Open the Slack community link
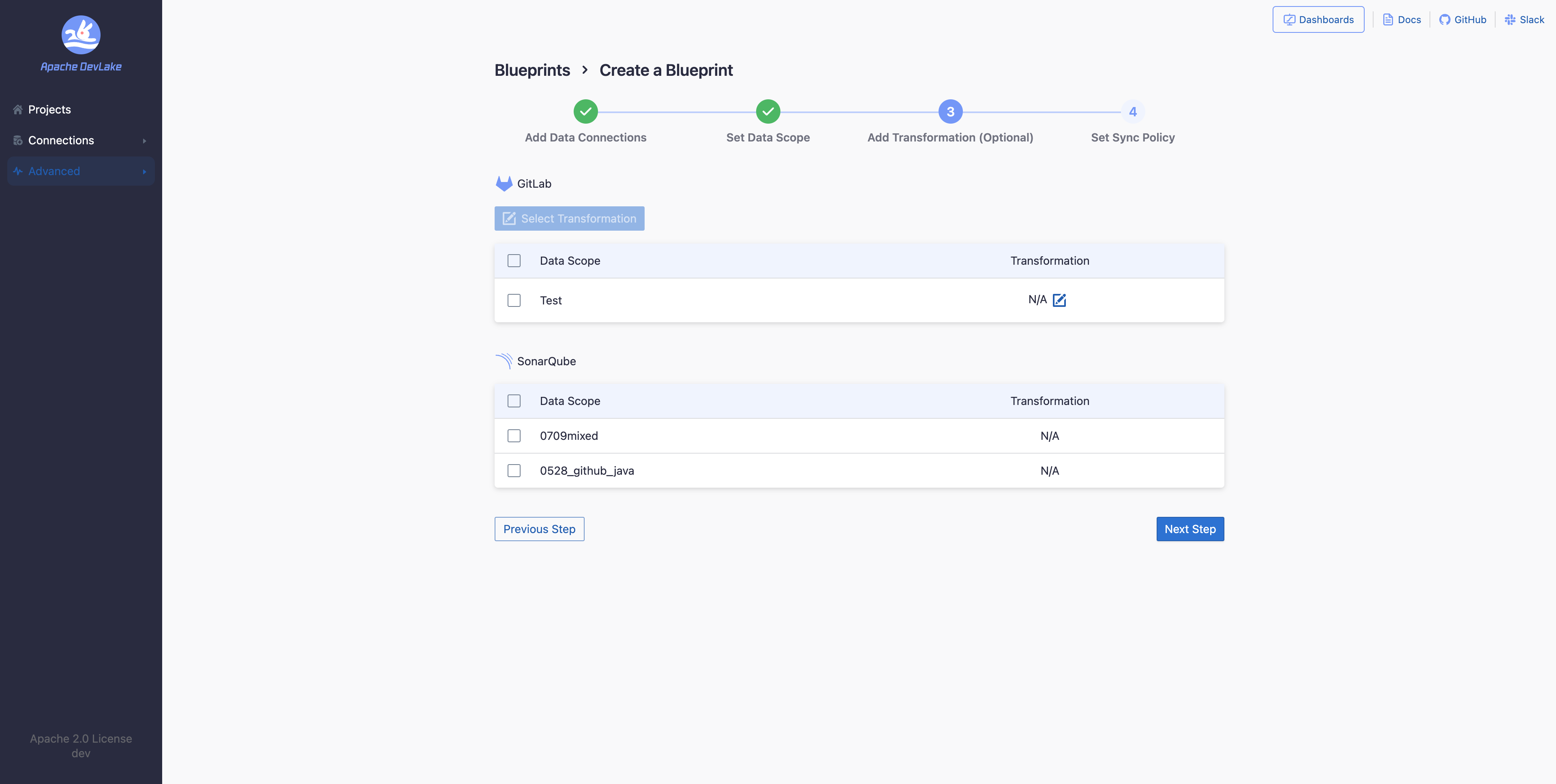Viewport: 1556px width, 784px height. click(1524, 19)
